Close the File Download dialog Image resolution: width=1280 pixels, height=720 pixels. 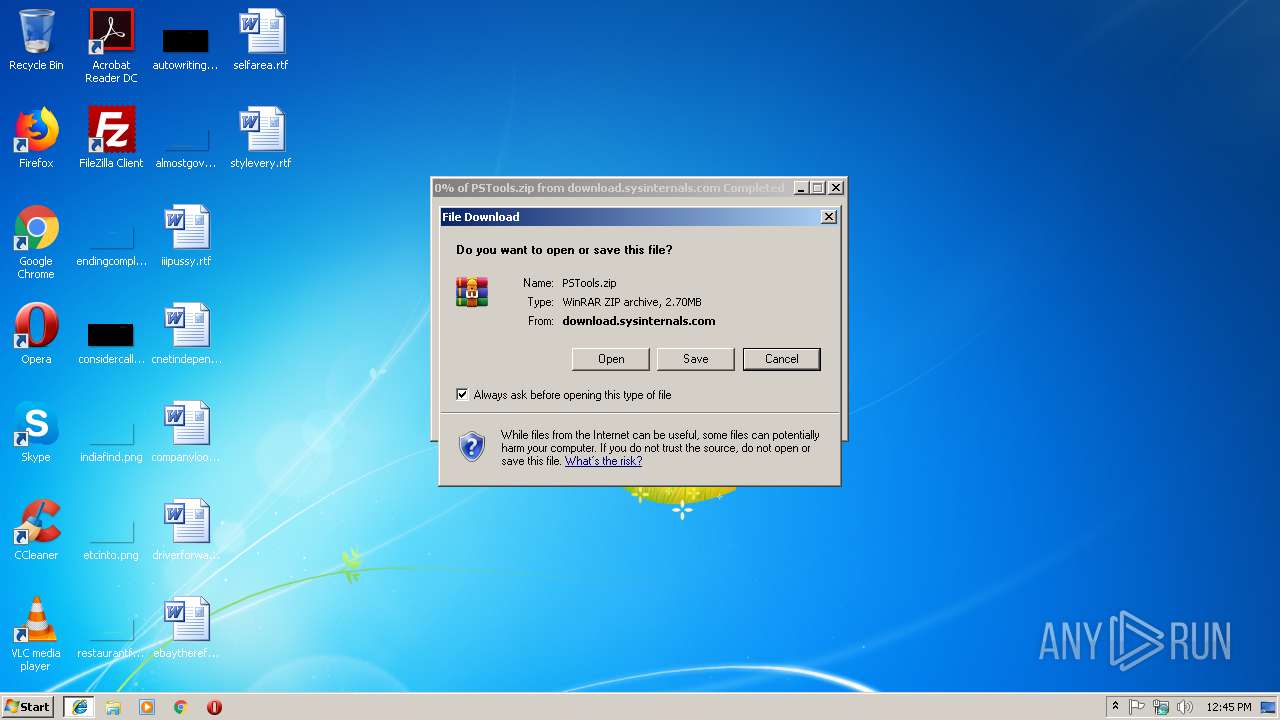[x=828, y=217]
